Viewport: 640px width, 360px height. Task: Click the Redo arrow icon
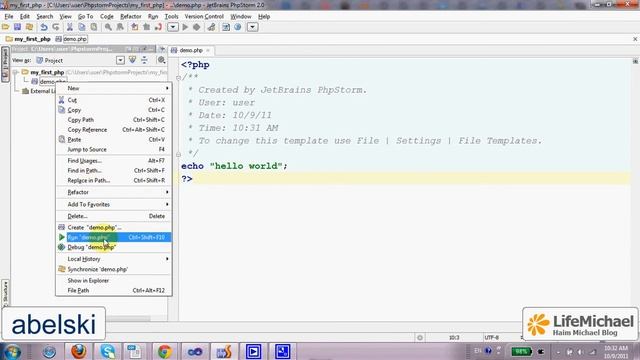(56, 27)
